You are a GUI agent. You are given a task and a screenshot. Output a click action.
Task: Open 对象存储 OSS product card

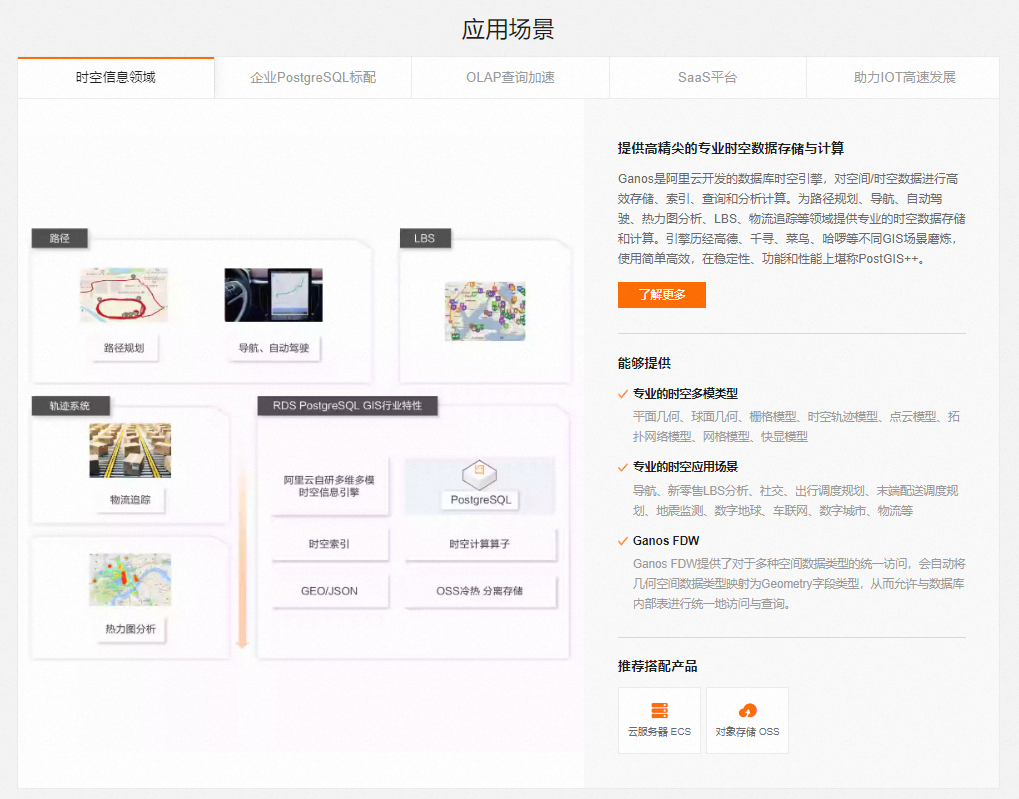[747, 720]
